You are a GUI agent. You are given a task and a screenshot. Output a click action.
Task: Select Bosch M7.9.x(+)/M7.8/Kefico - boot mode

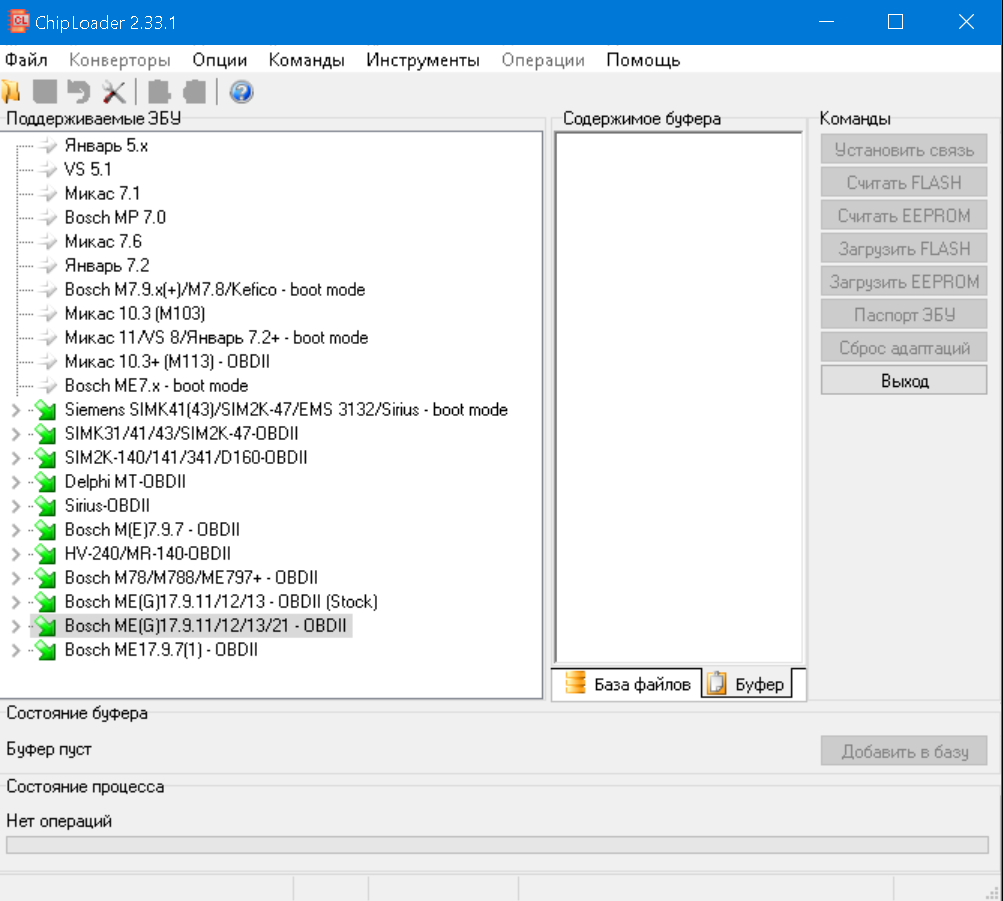coord(215,290)
